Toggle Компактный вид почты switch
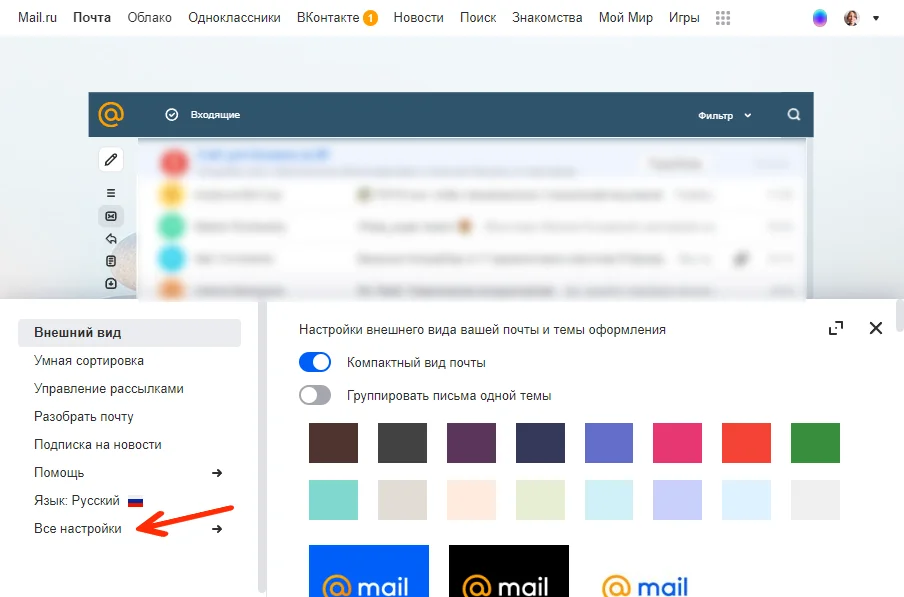This screenshot has height=597, width=904. tap(315, 362)
